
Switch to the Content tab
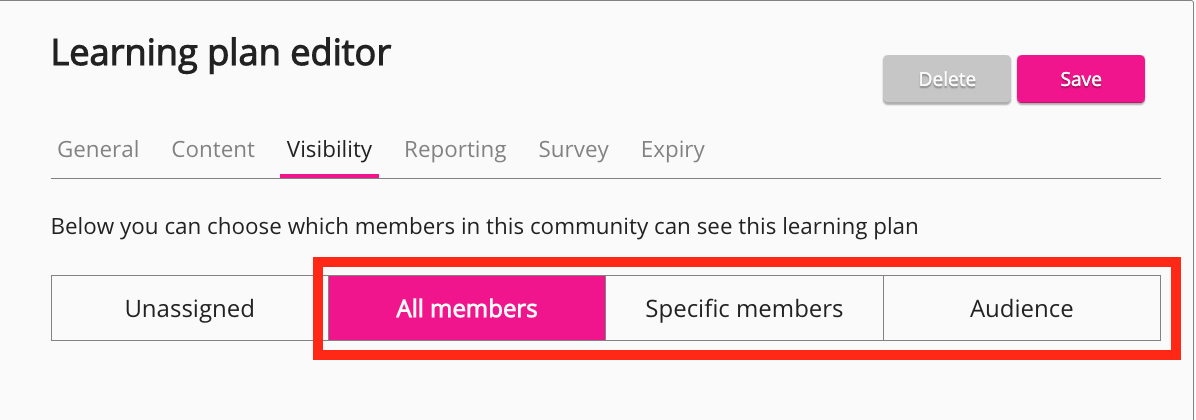tap(213, 150)
